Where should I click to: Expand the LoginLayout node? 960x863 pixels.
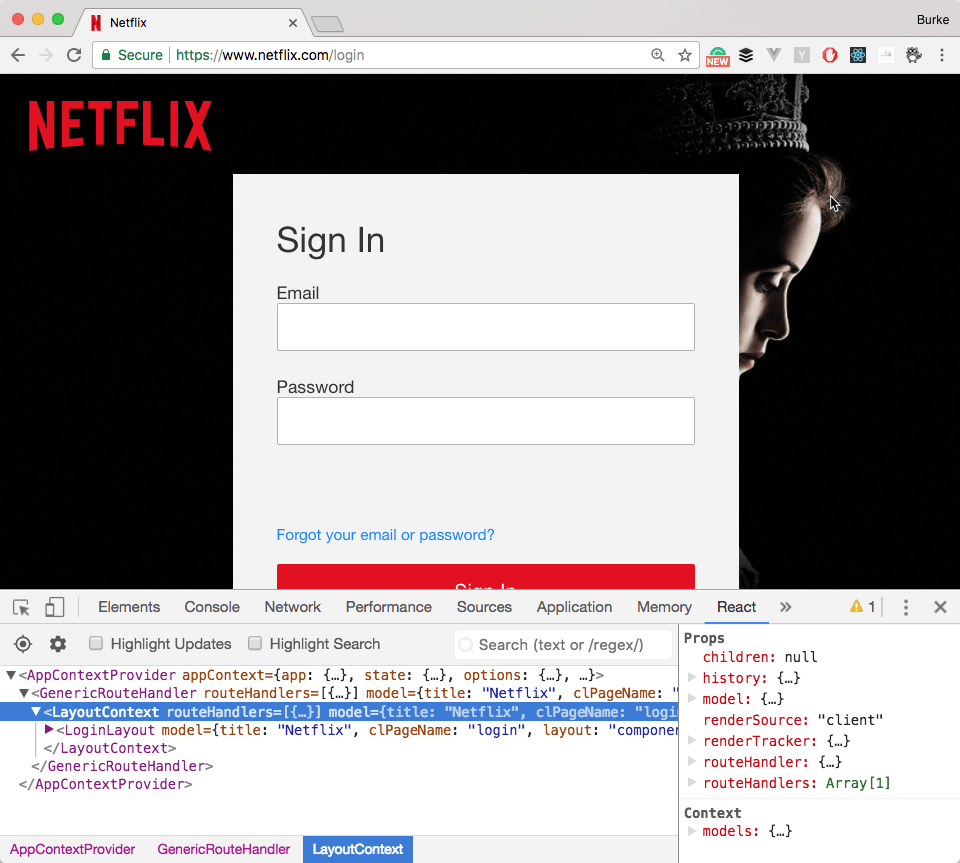coord(49,729)
